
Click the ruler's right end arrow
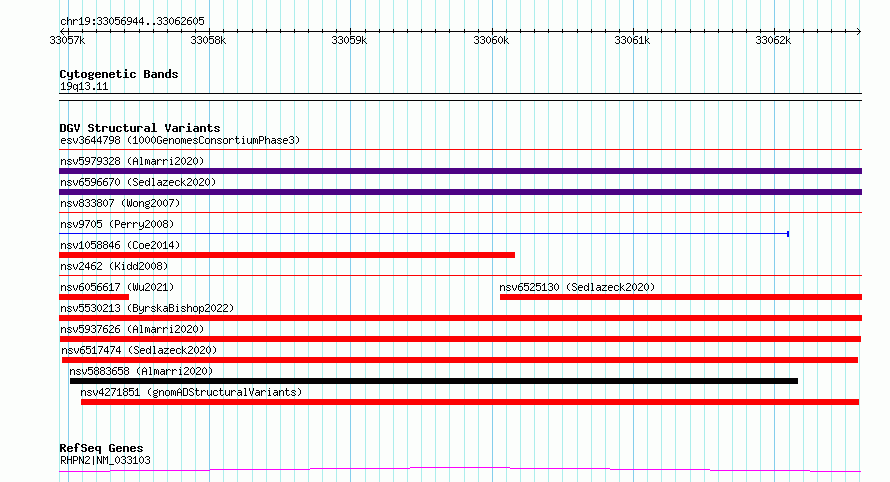(x=858, y=31)
